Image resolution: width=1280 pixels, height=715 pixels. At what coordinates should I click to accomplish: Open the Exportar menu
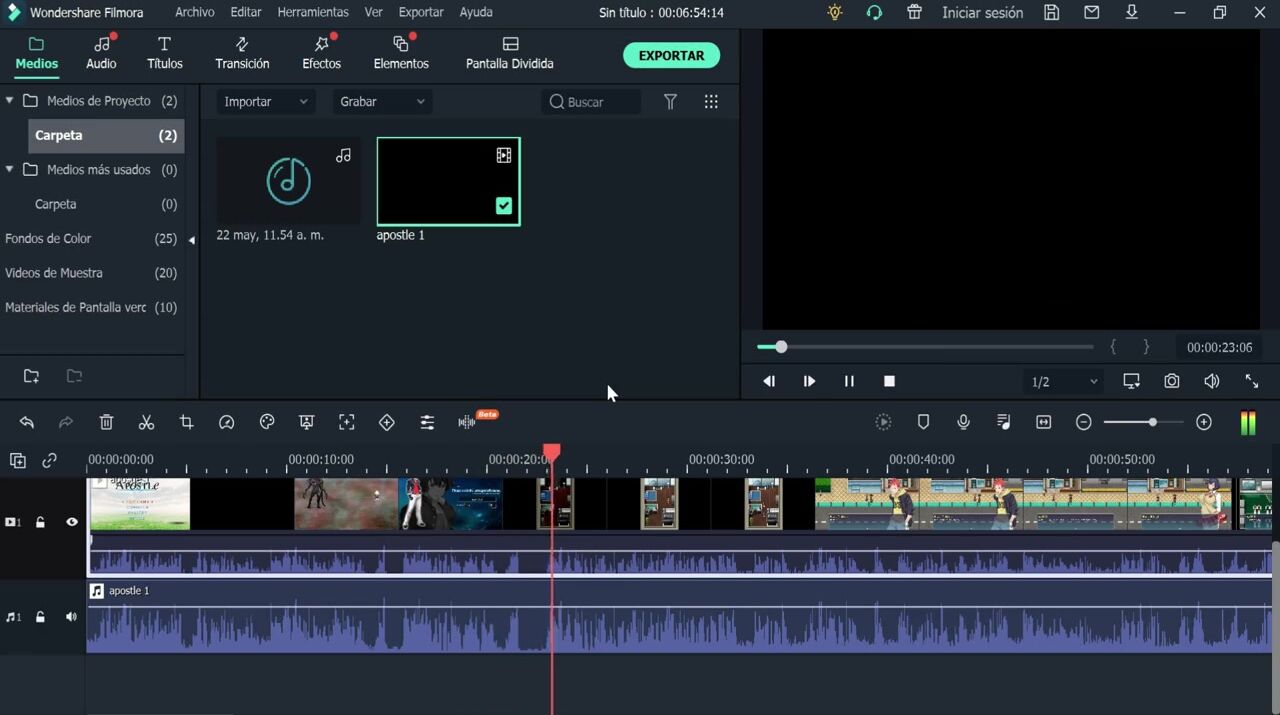(x=421, y=12)
